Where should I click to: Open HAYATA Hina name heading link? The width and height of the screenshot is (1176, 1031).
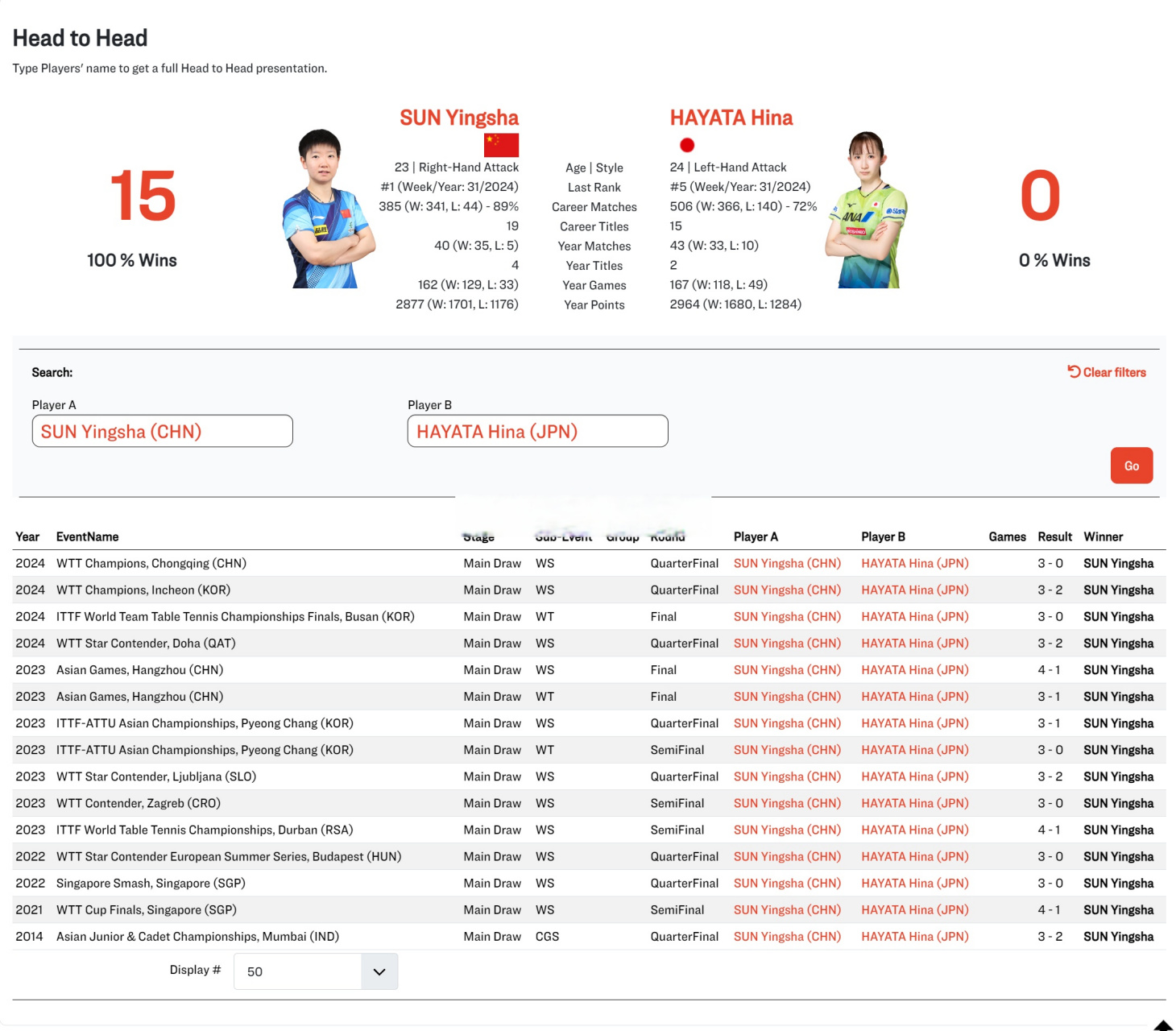tap(731, 118)
